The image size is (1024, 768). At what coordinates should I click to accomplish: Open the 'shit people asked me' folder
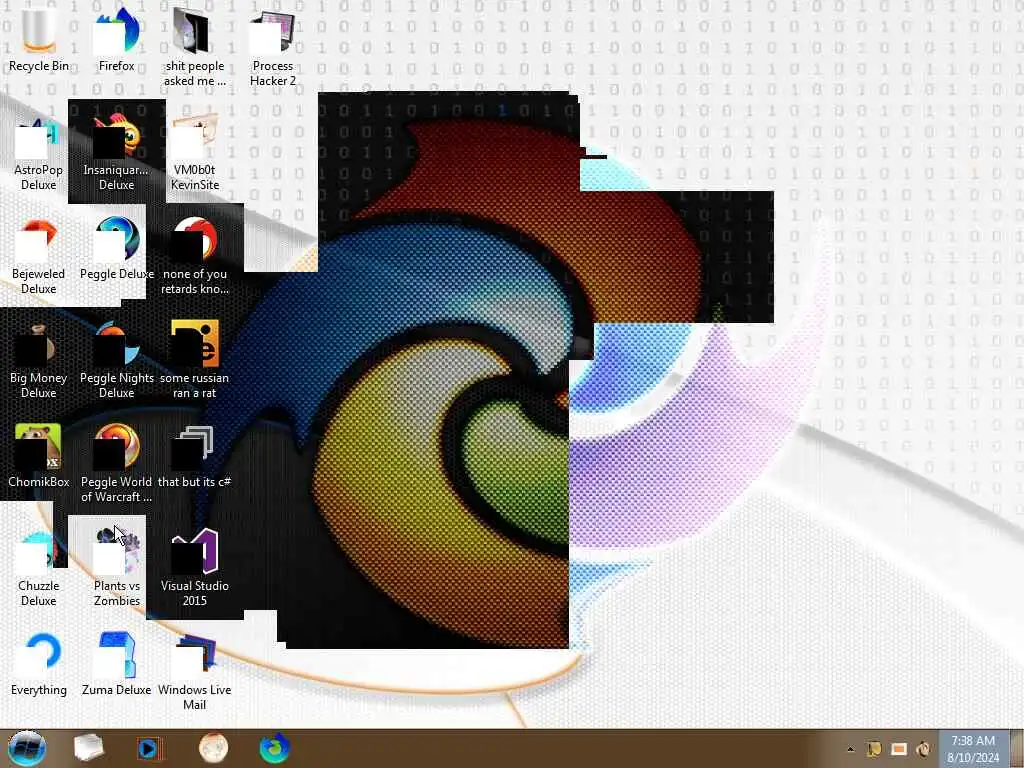pyautogui.click(x=195, y=49)
